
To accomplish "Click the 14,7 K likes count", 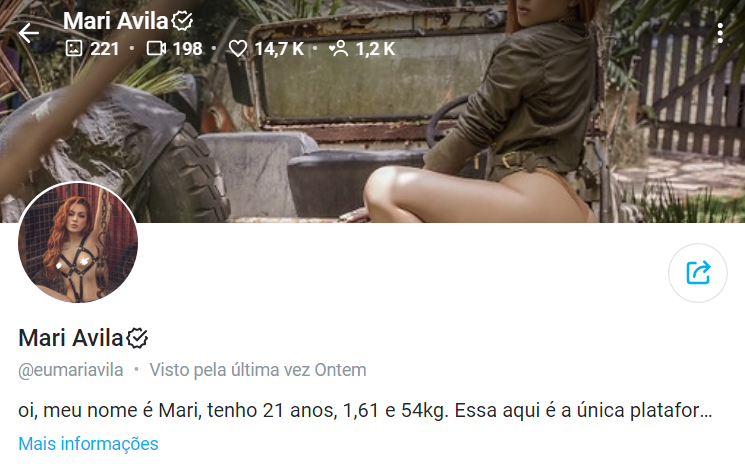I will pyautogui.click(x=279, y=48).
